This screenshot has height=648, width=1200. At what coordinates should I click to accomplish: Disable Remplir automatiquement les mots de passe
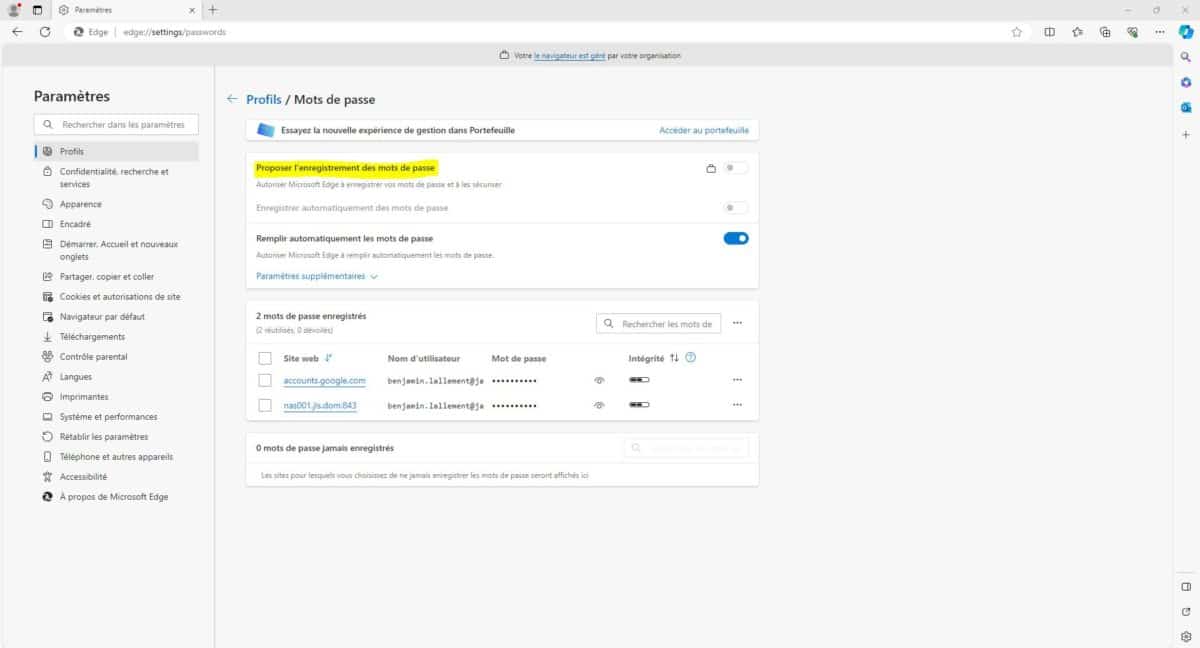coord(735,238)
